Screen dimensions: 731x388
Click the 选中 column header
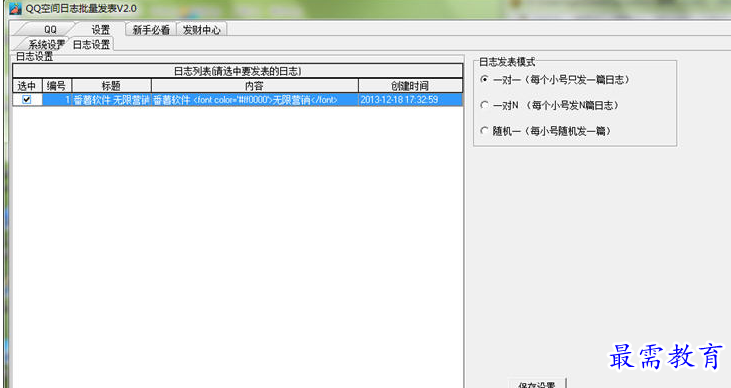click(27, 86)
